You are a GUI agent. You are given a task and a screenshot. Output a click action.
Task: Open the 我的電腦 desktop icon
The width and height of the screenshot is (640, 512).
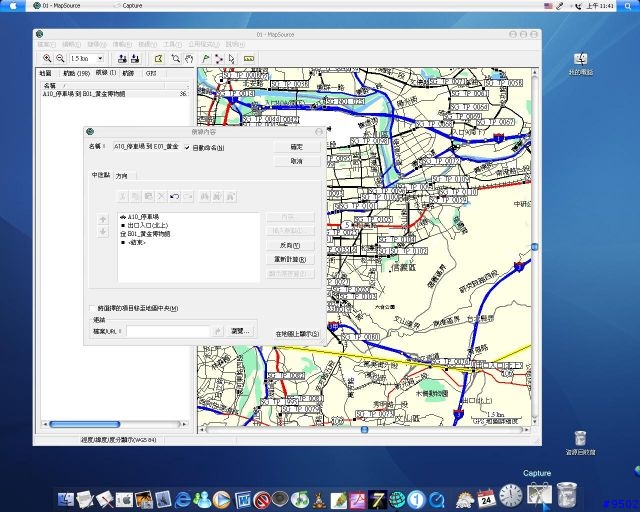(580, 64)
